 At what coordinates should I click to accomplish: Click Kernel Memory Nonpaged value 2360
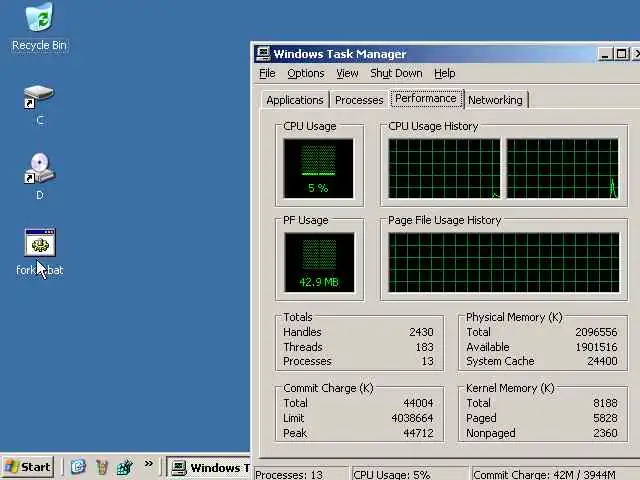pyautogui.click(x=605, y=433)
